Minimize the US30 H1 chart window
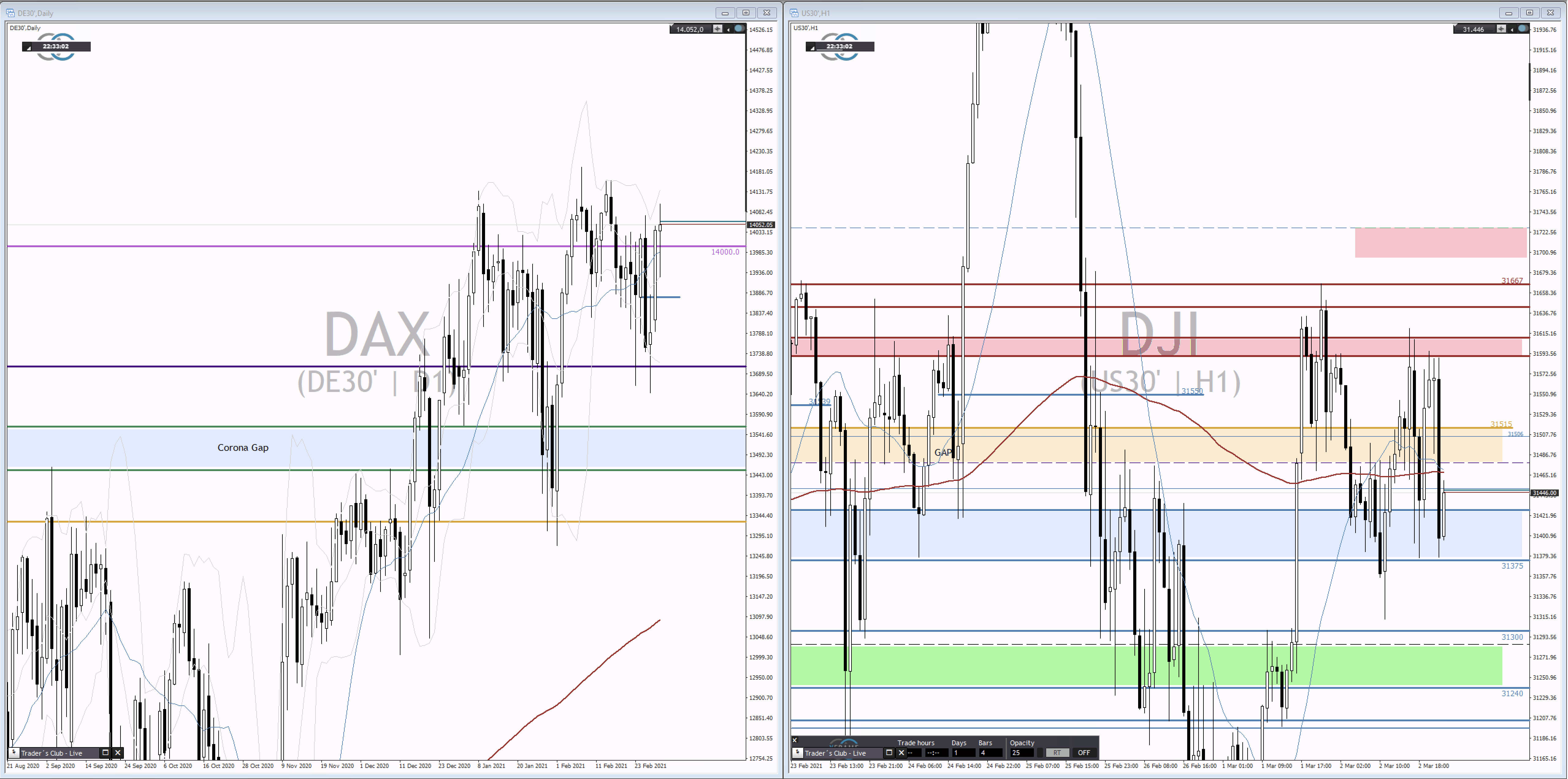The width and height of the screenshot is (1568, 779). coord(1509,13)
